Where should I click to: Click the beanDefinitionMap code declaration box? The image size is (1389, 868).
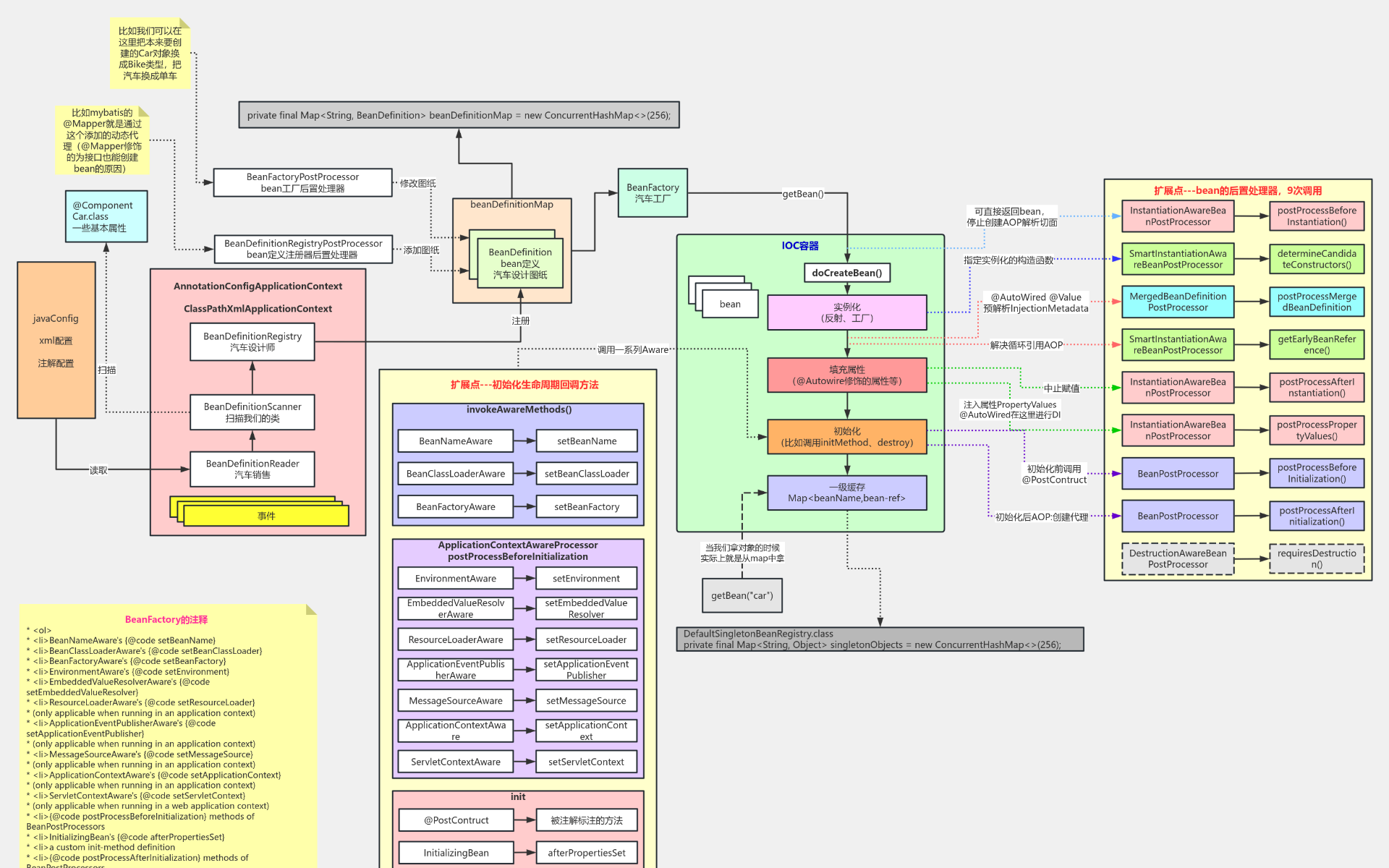pyautogui.click(x=459, y=115)
